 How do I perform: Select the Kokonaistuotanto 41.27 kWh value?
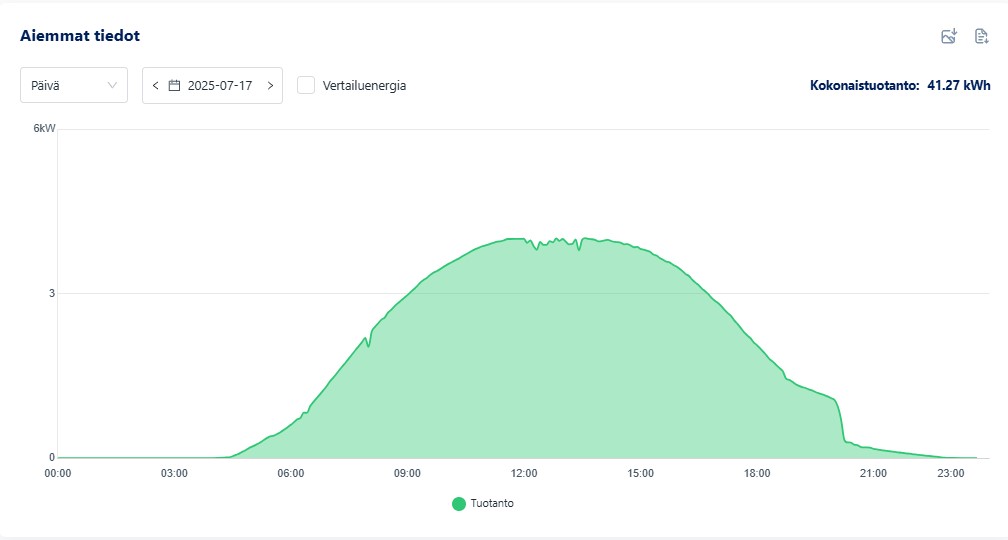coord(958,86)
